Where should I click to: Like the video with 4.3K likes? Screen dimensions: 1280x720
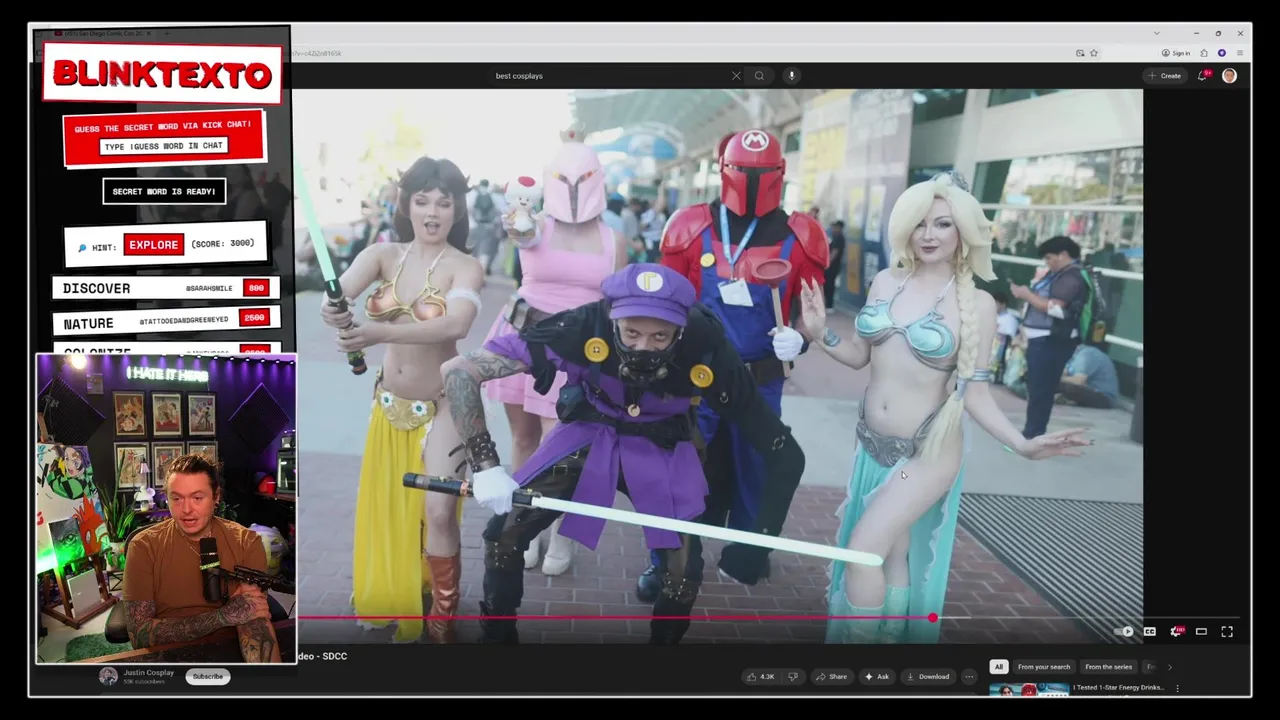click(x=760, y=677)
